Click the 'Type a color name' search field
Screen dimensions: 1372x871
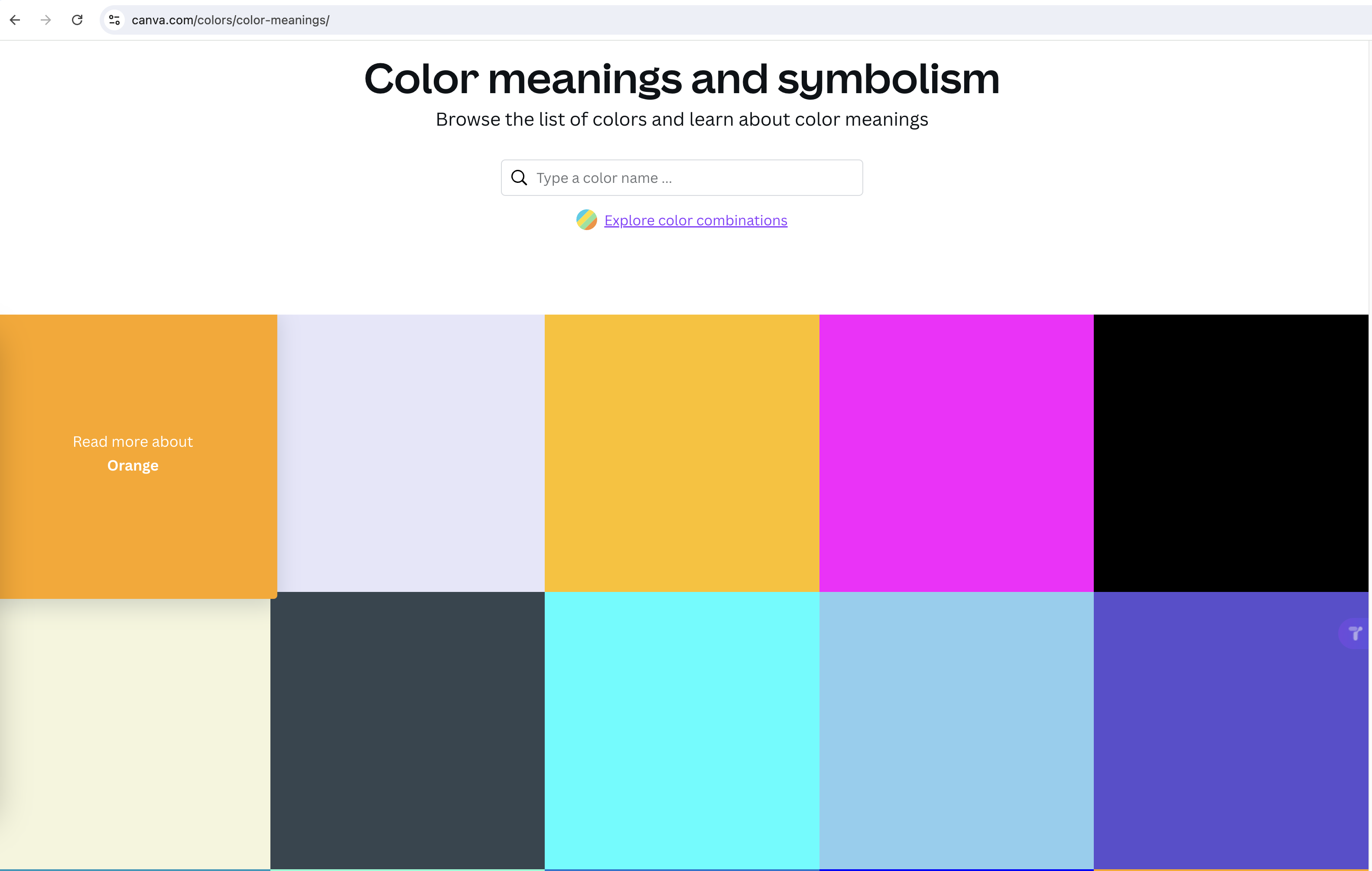click(681, 178)
